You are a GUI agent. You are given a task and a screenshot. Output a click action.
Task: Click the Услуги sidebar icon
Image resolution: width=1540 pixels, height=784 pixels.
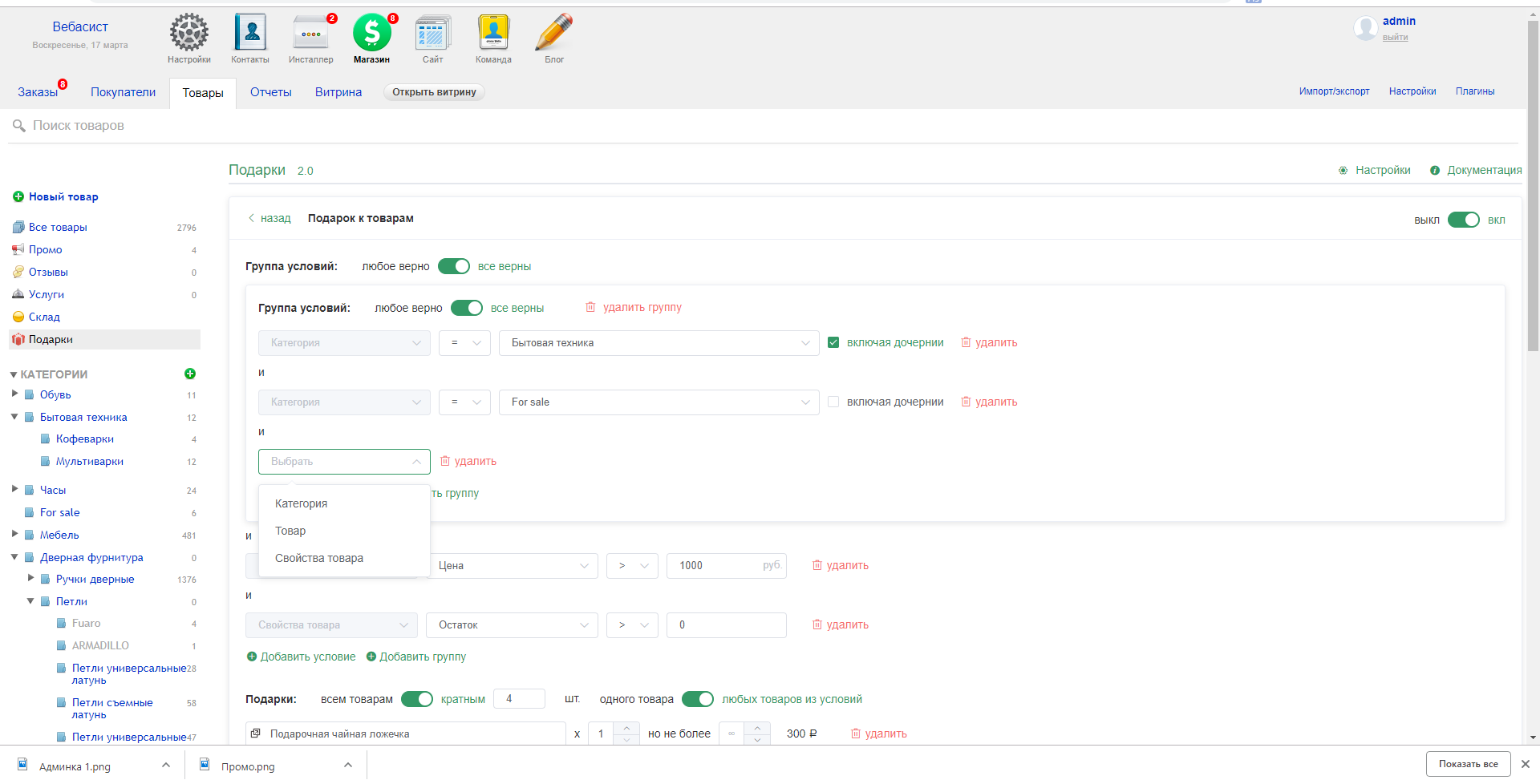pyautogui.click(x=18, y=294)
